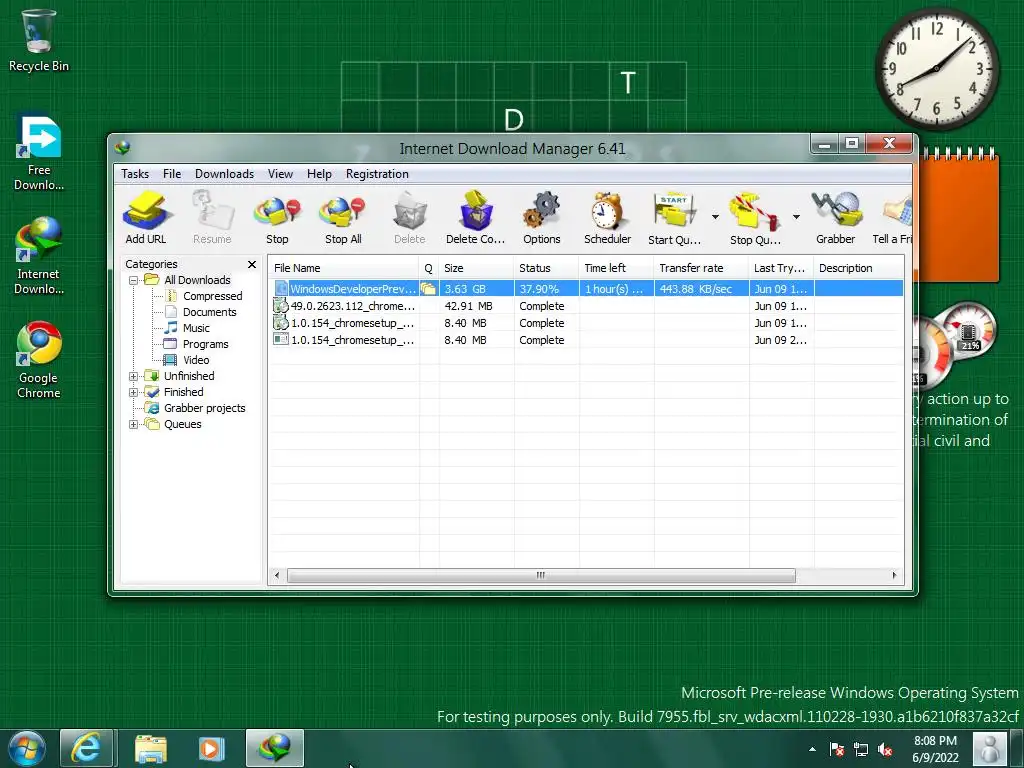1024x768 pixels.
Task: Click the Q column header
Action: tap(428, 268)
